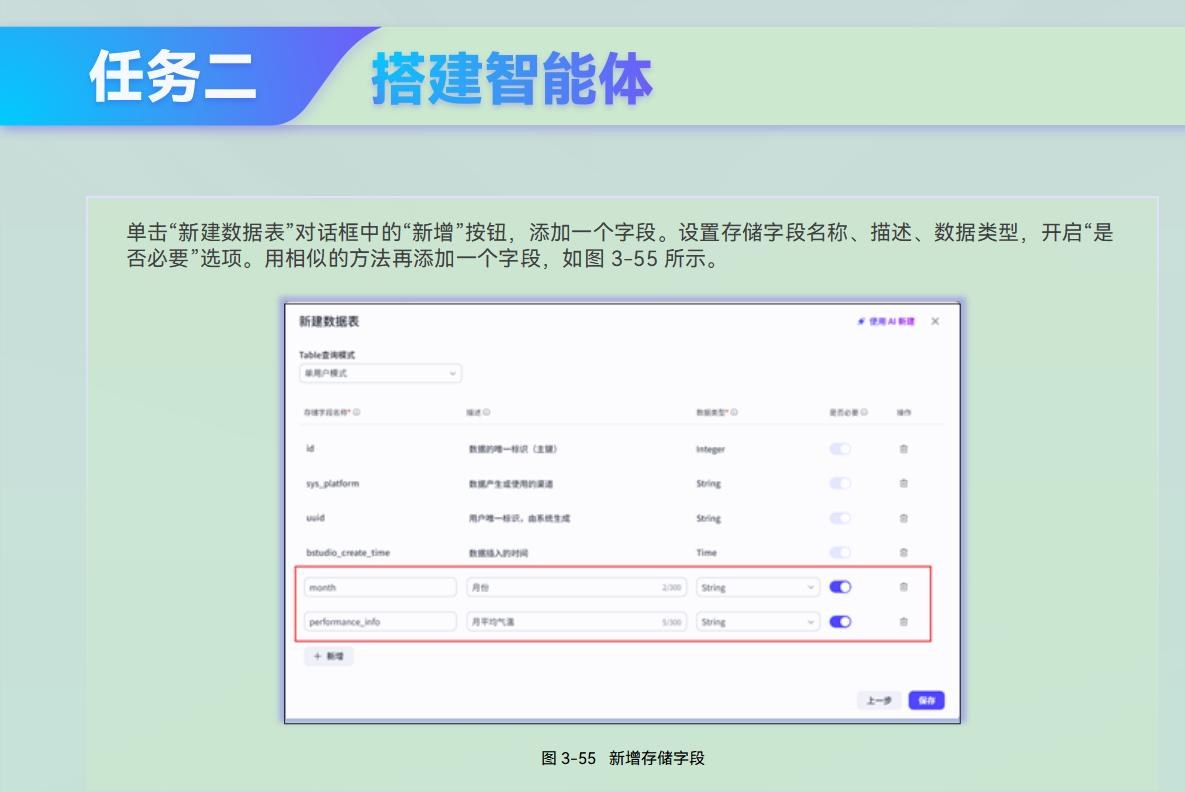Click the 使用 AI 新建 link
The width and height of the screenshot is (1185, 792).
[x=886, y=321]
